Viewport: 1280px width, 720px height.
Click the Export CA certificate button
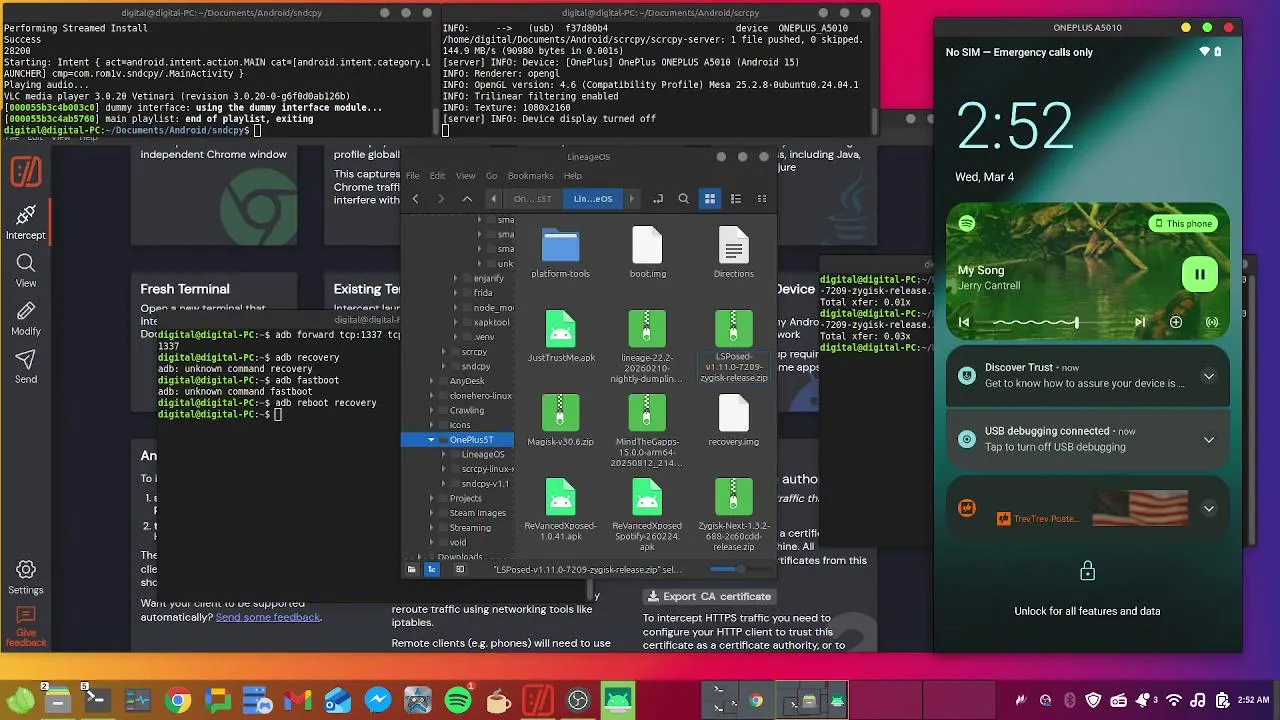pos(711,596)
